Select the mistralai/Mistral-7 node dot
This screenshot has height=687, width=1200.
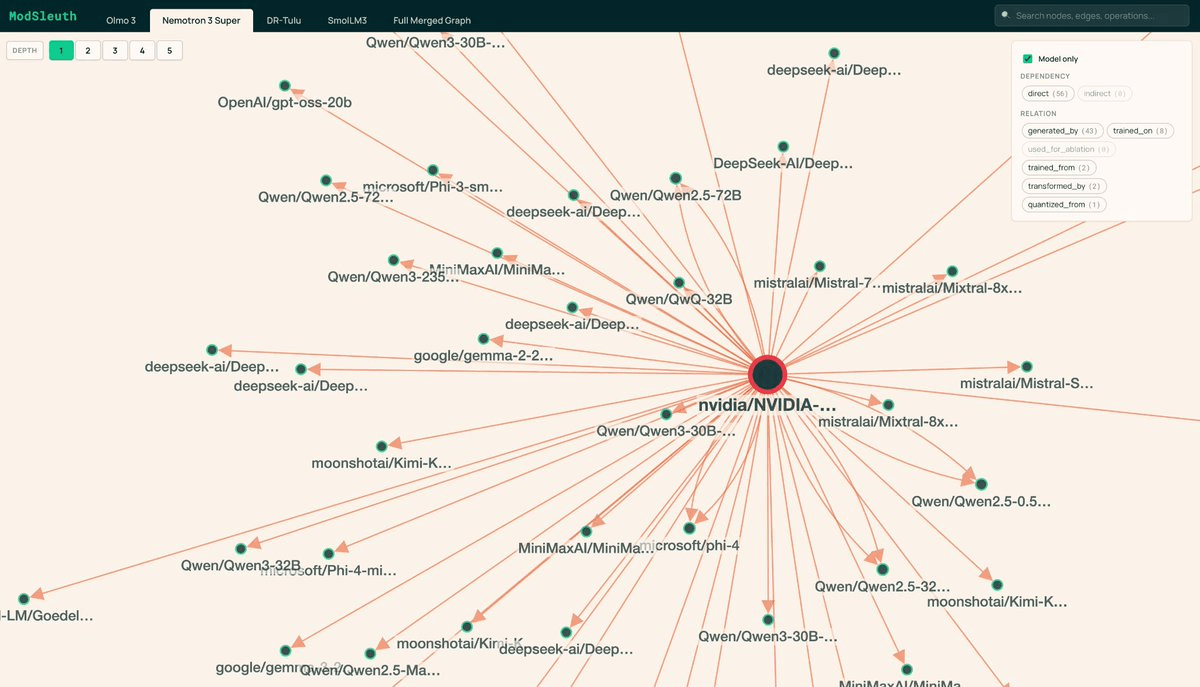pyautogui.click(x=820, y=266)
